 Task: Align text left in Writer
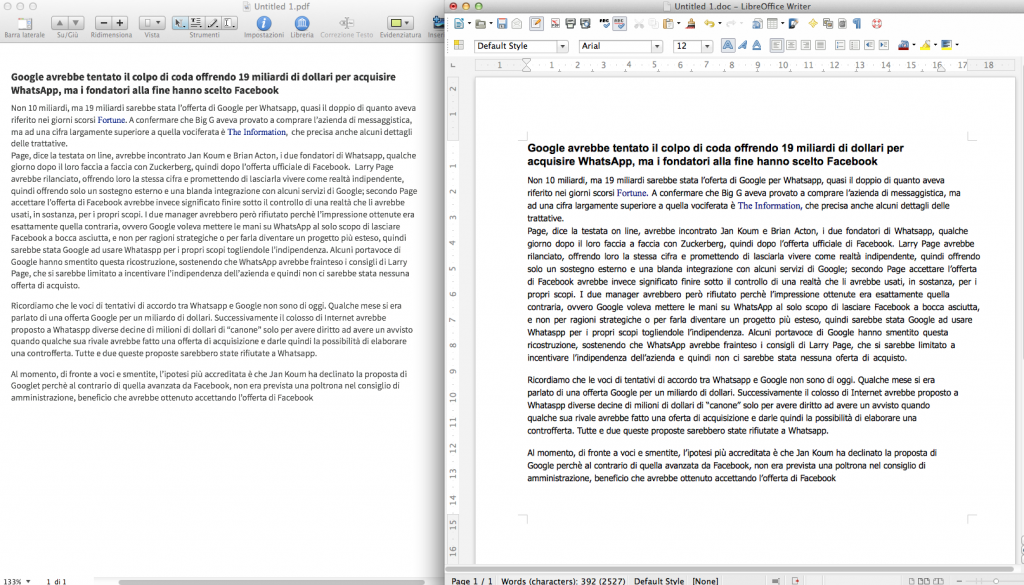[776, 45]
